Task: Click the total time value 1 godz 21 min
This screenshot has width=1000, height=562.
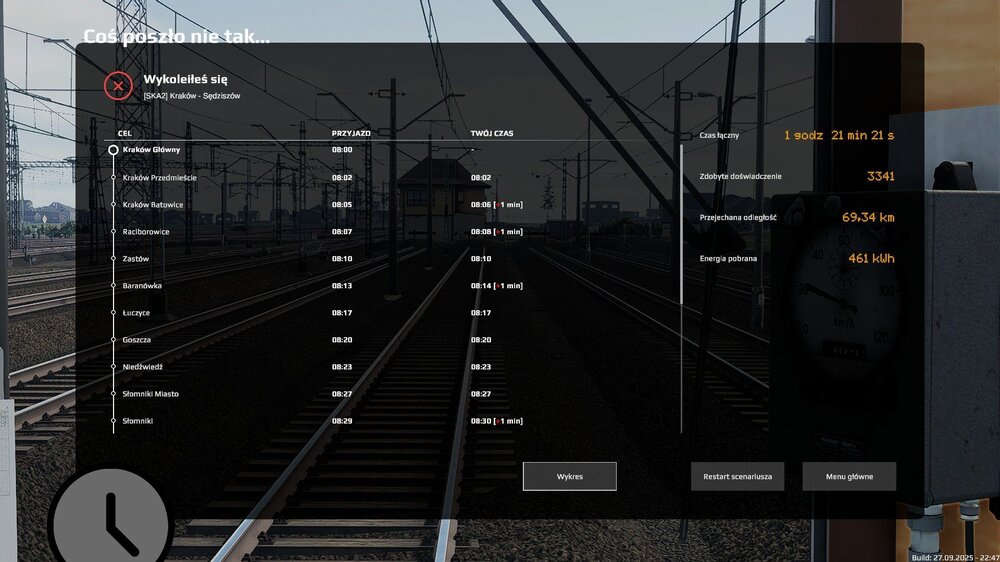Action: 838,135
